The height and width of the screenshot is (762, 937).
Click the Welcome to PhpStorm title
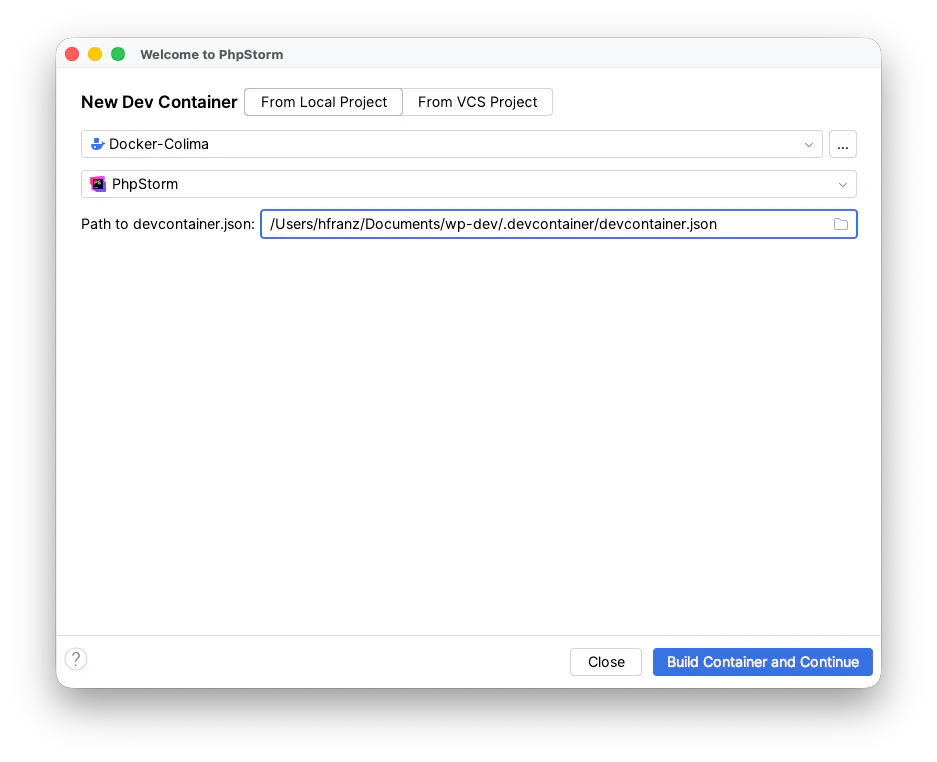point(212,54)
